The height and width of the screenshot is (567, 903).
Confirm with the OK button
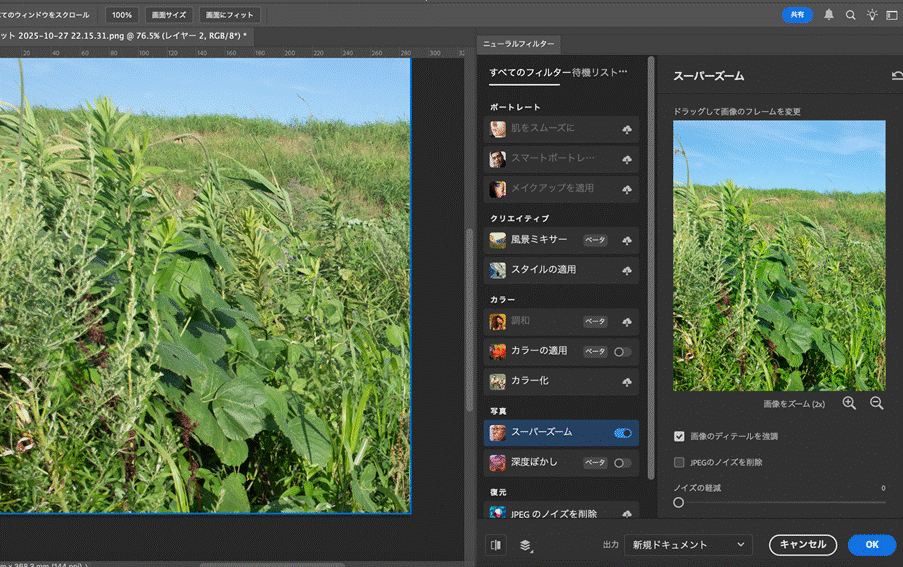[x=872, y=545]
